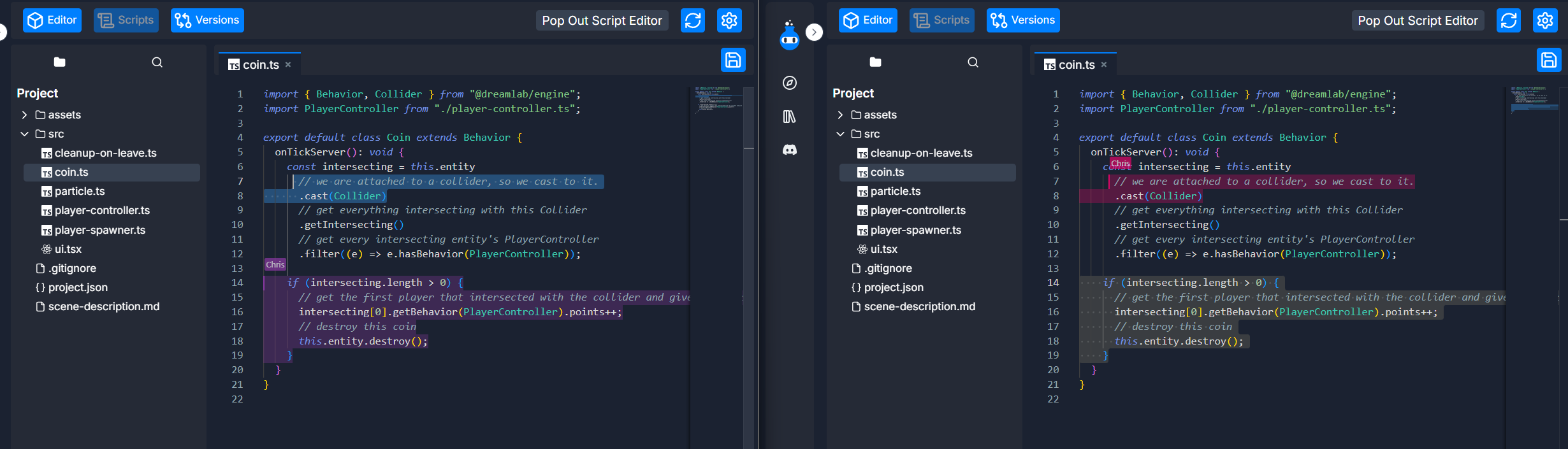Click Pop Out Script Editor in the right pane

1418,20
